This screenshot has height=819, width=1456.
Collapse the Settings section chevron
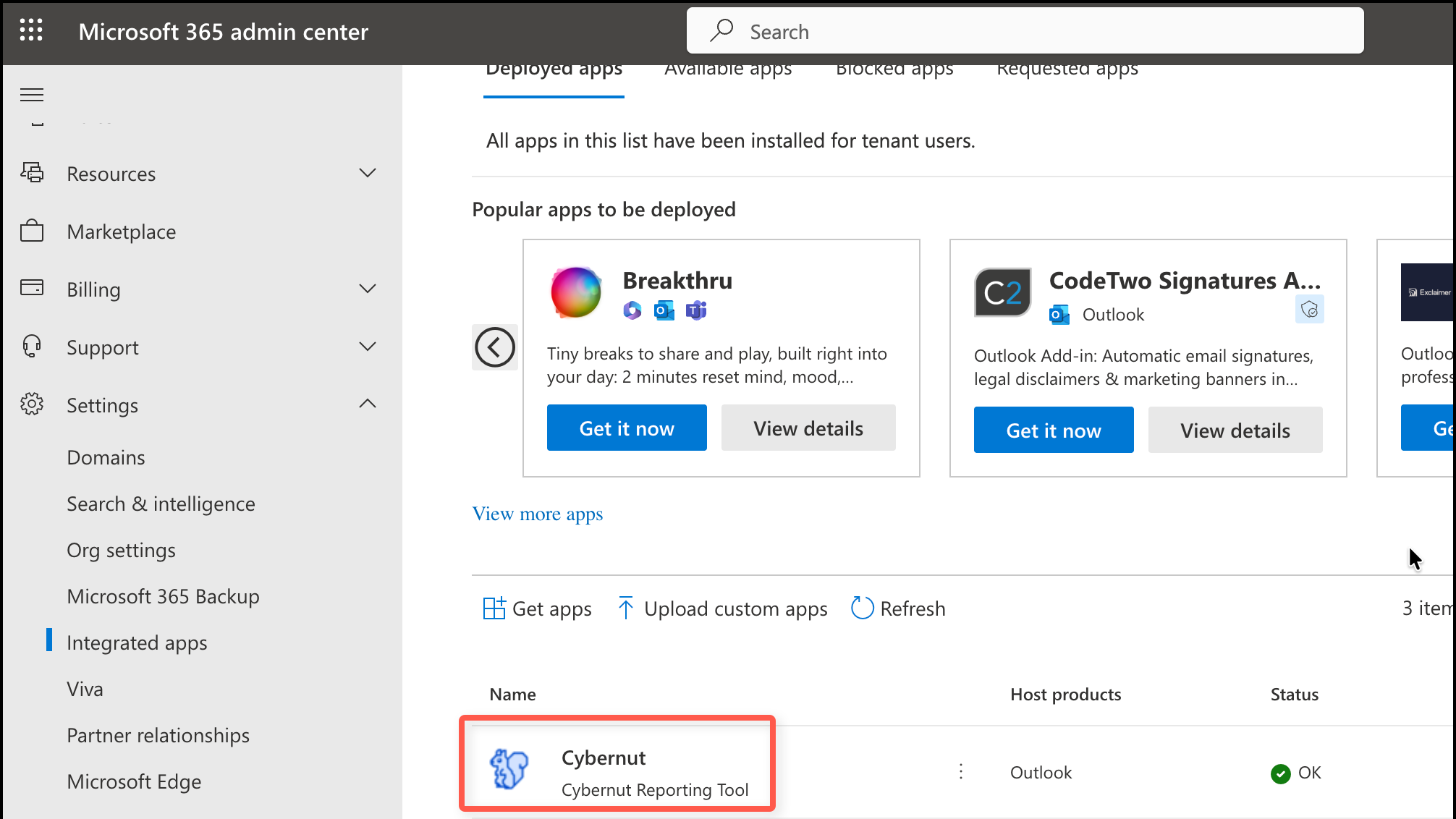point(368,404)
